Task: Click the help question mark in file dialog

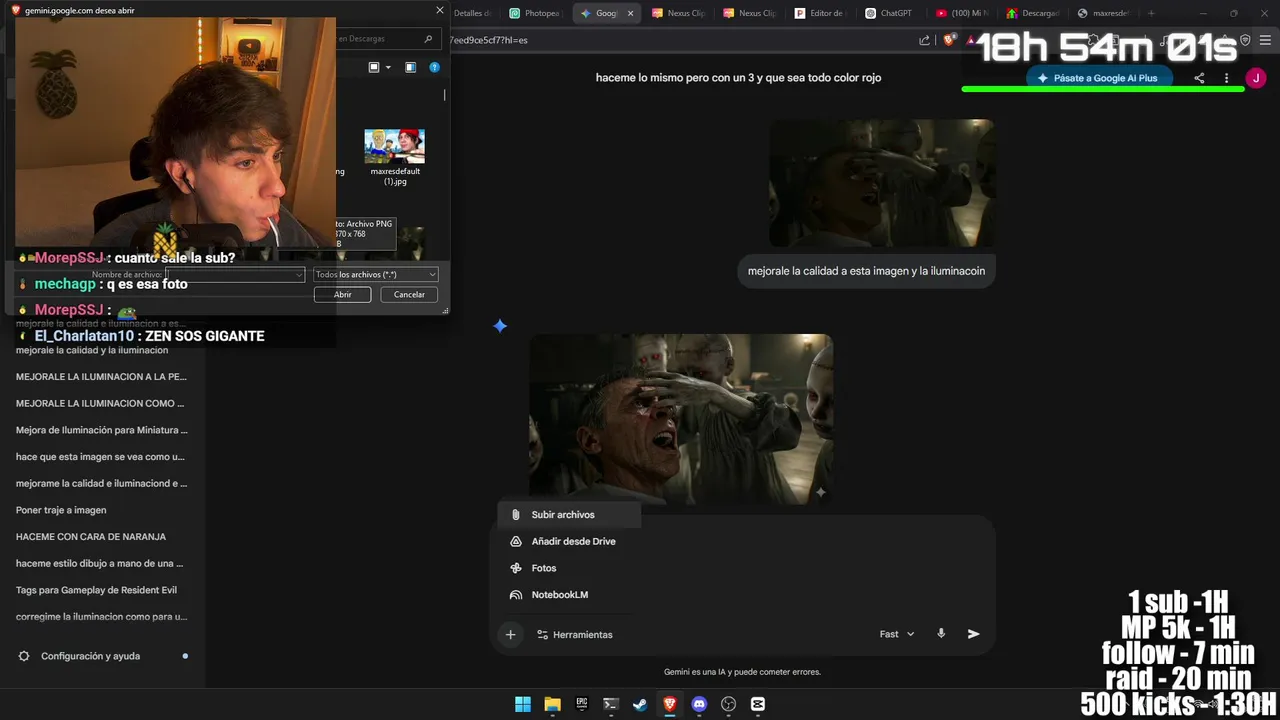Action: 434,67
